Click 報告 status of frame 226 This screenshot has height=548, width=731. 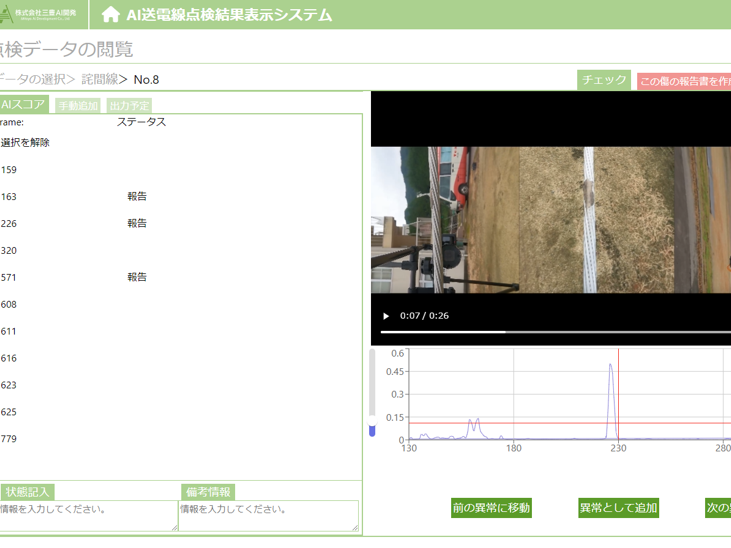[x=137, y=223]
